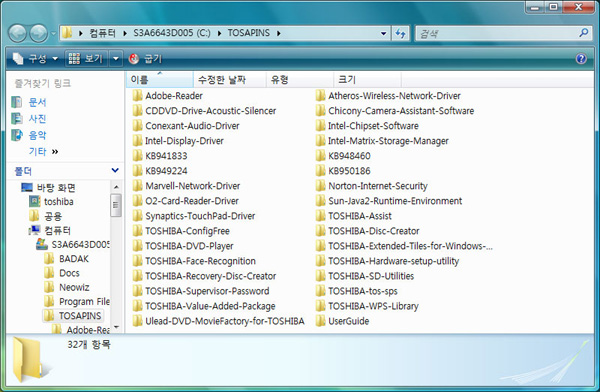Select the S3A6643D005 drive in the folder tree

coord(80,245)
